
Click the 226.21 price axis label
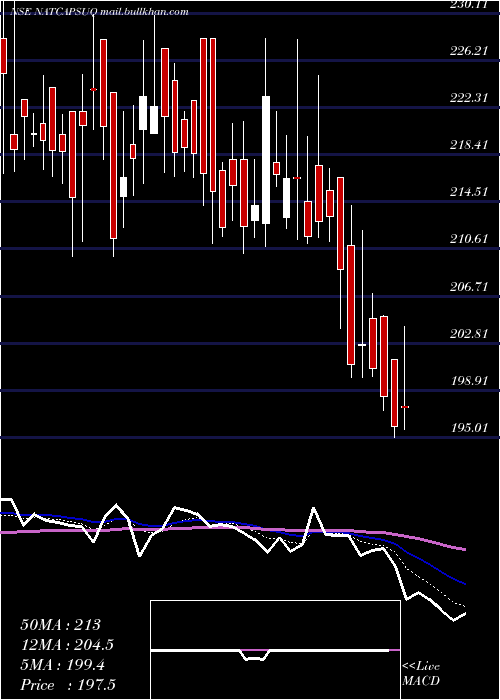(x=468, y=51)
